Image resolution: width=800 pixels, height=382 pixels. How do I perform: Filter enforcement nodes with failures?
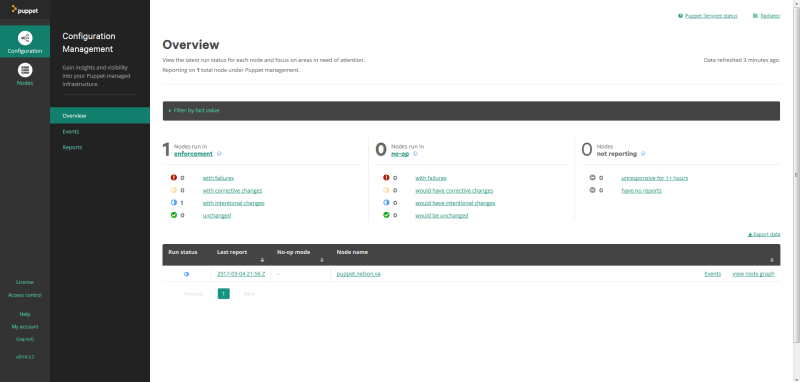pos(218,178)
